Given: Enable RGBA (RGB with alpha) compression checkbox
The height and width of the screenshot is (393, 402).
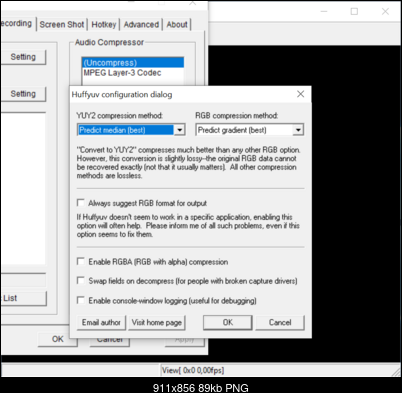Looking at the screenshot, I should pyautogui.click(x=81, y=261).
